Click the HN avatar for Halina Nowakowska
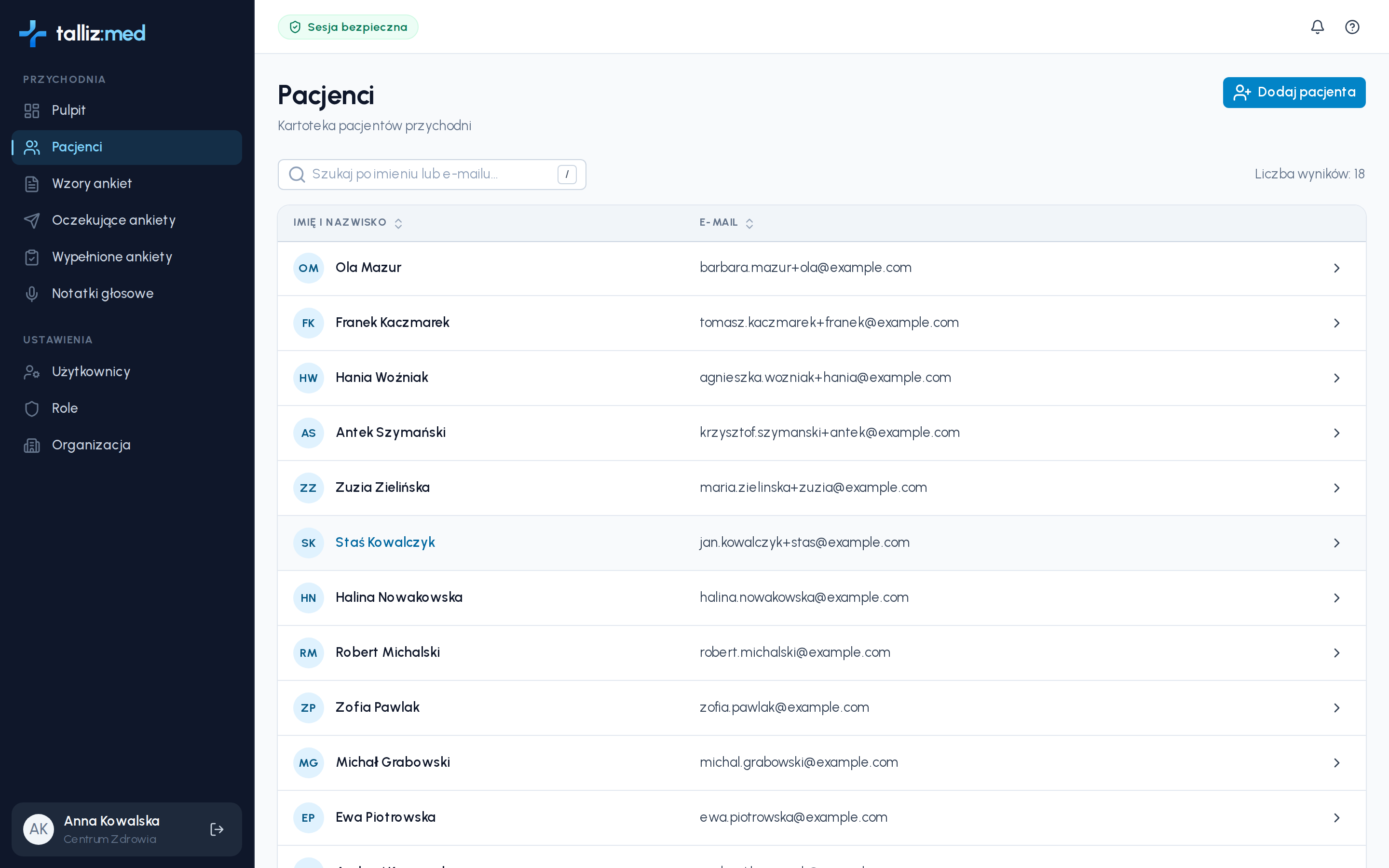Screen dimensions: 1389x868 (x=308, y=598)
